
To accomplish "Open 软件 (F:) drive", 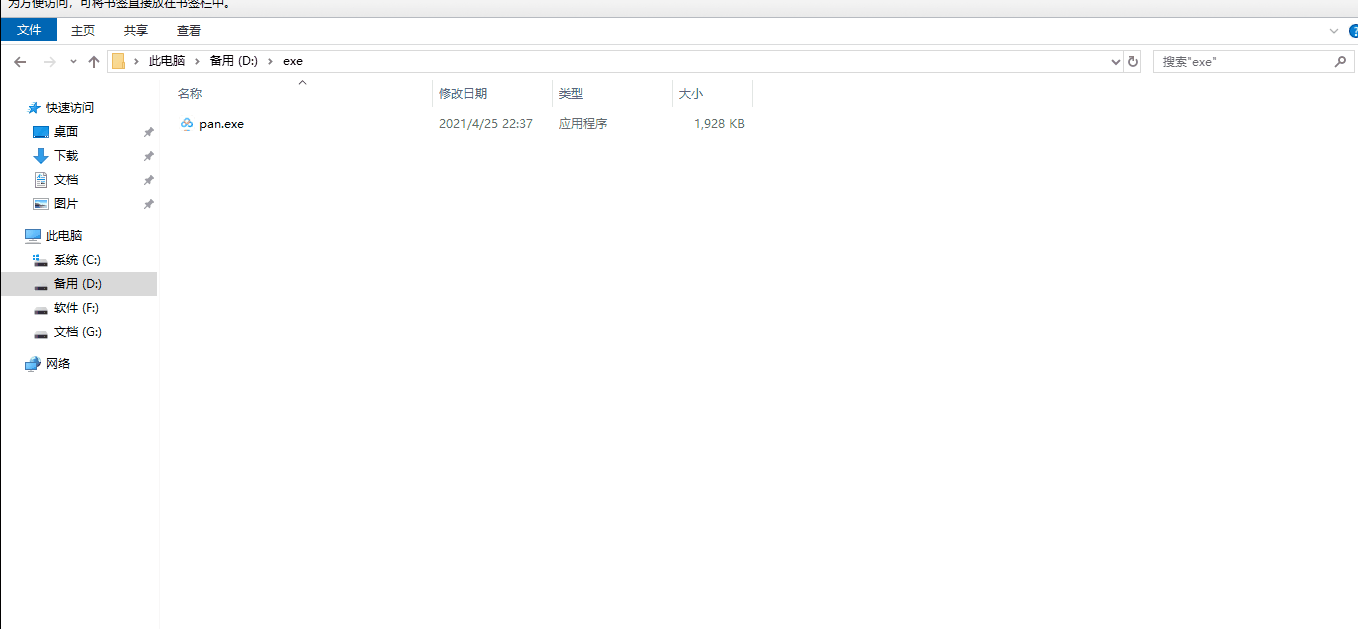I will [x=77, y=308].
